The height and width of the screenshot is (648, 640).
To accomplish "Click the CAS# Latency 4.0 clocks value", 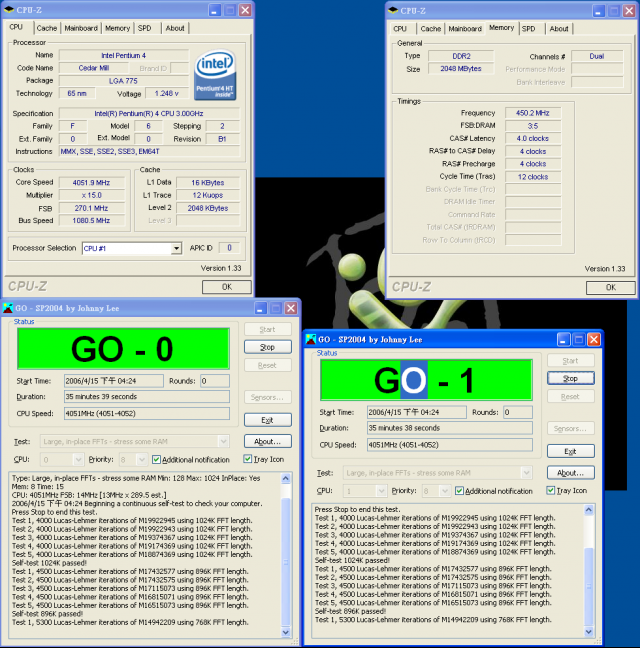I will pos(533,138).
